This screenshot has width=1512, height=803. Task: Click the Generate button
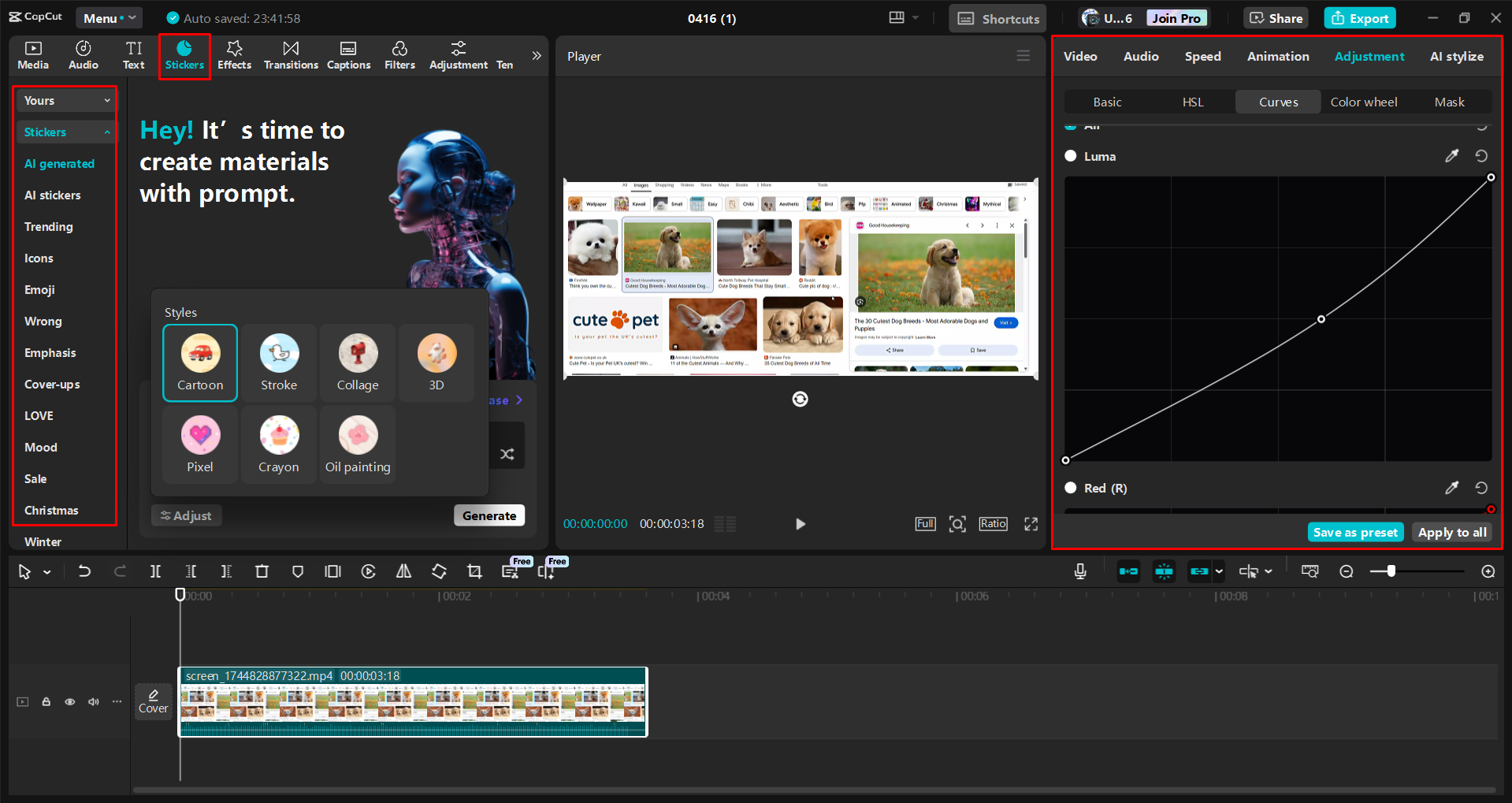(489, 515)
